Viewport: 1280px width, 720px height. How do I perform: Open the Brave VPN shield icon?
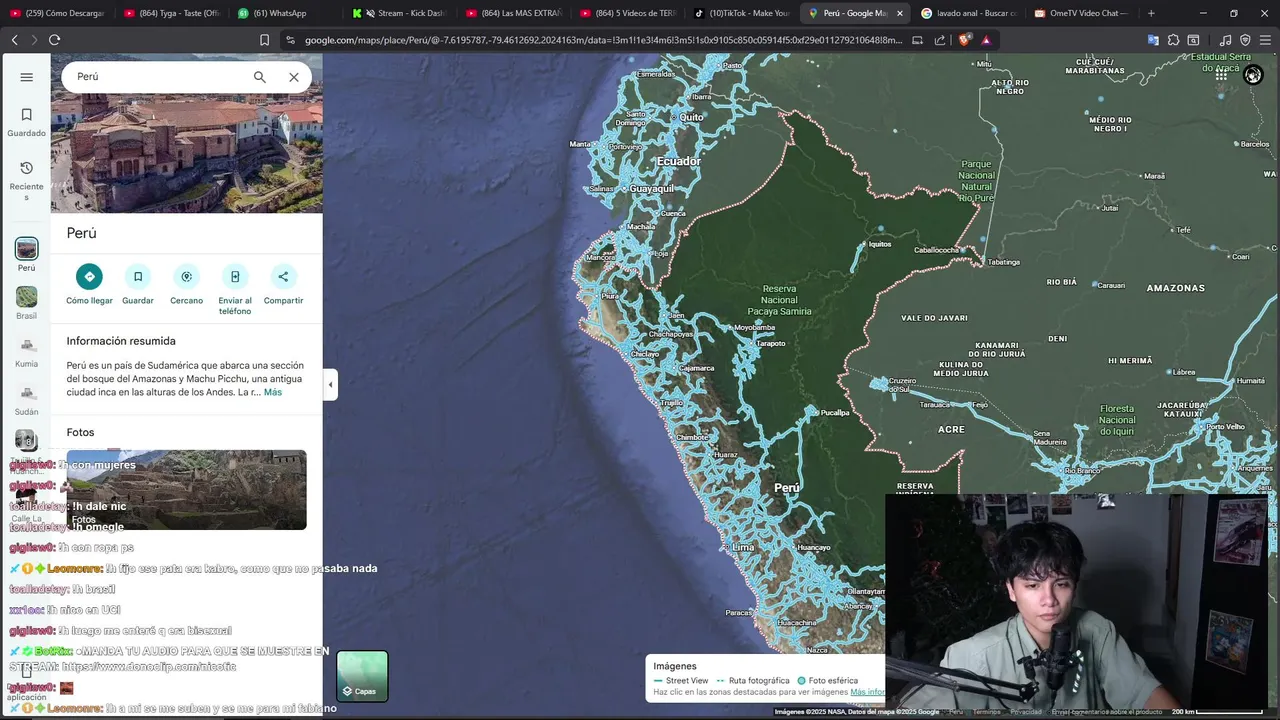pyautogui.click(x=1245, y=40)
